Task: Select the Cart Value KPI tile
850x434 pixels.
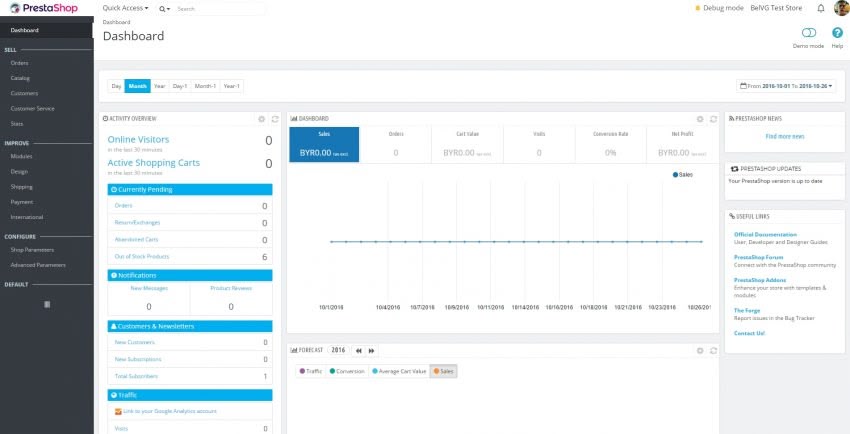Action: click(467, 145)
